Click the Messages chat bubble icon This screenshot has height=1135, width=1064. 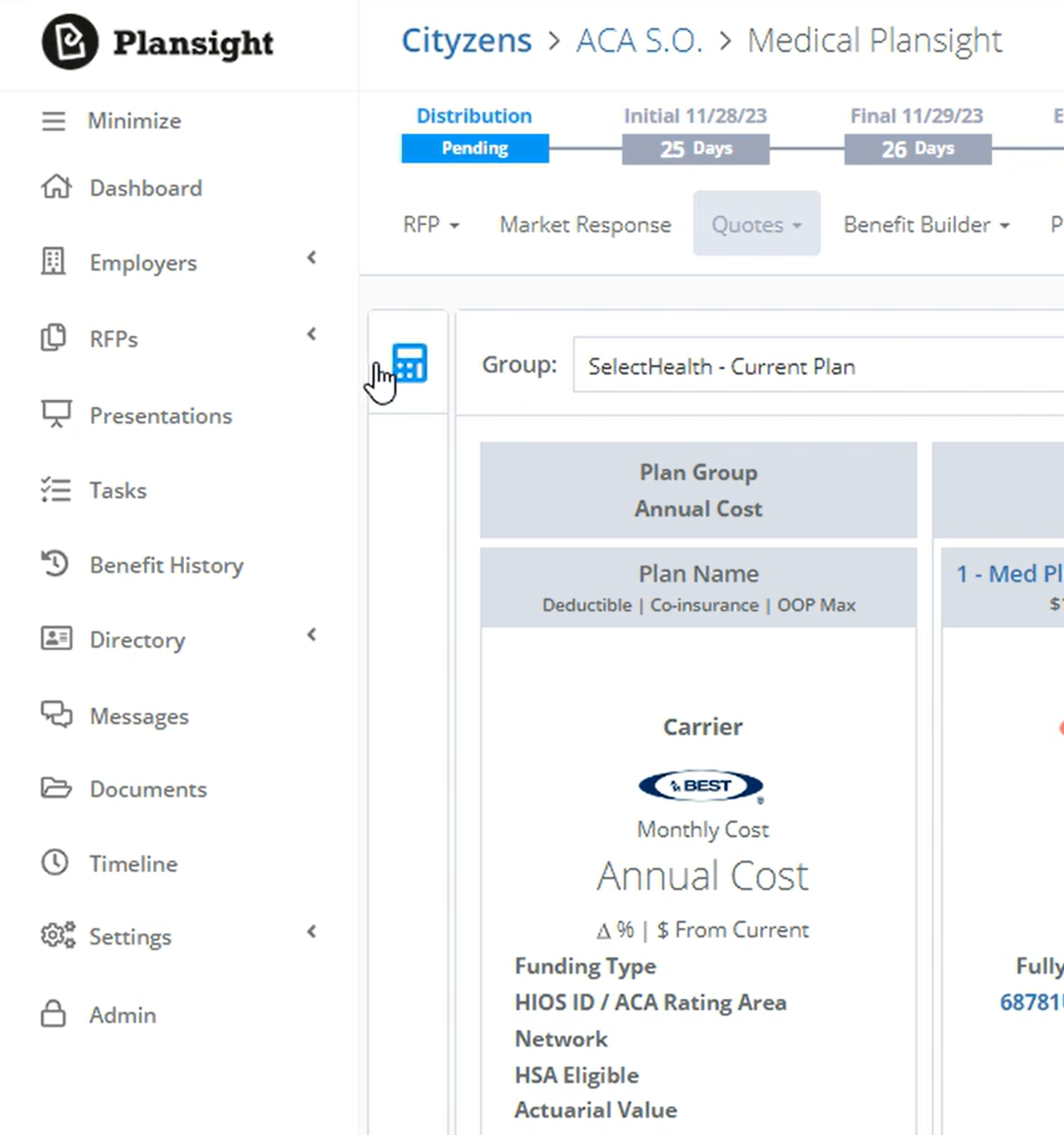[x=56, y=716]
